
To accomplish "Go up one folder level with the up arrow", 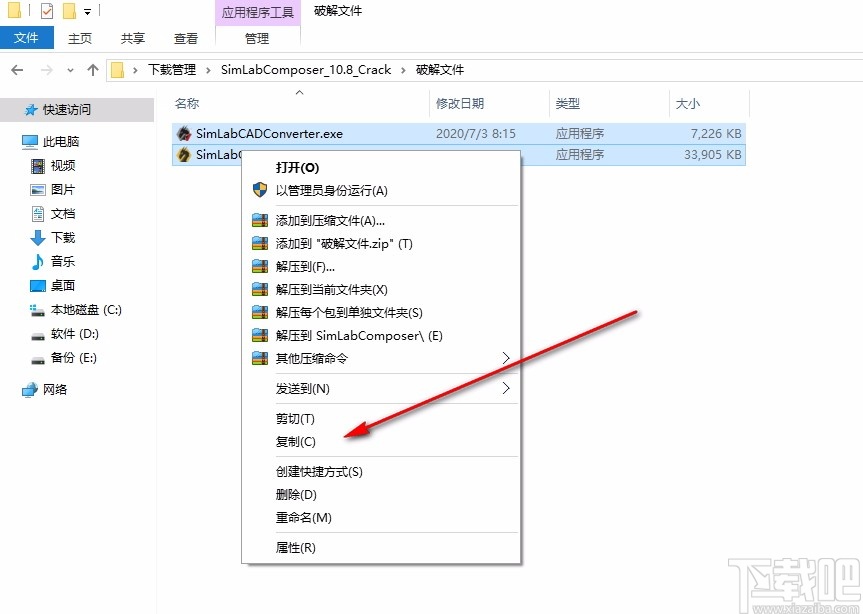I will (x=93, y=70).
